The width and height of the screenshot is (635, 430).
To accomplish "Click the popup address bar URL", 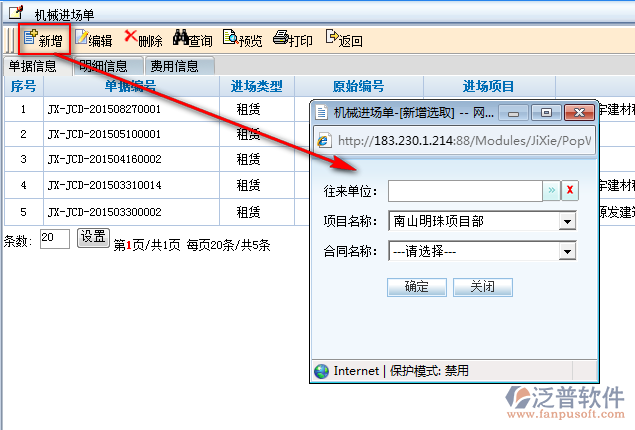I will coord(465,141).
